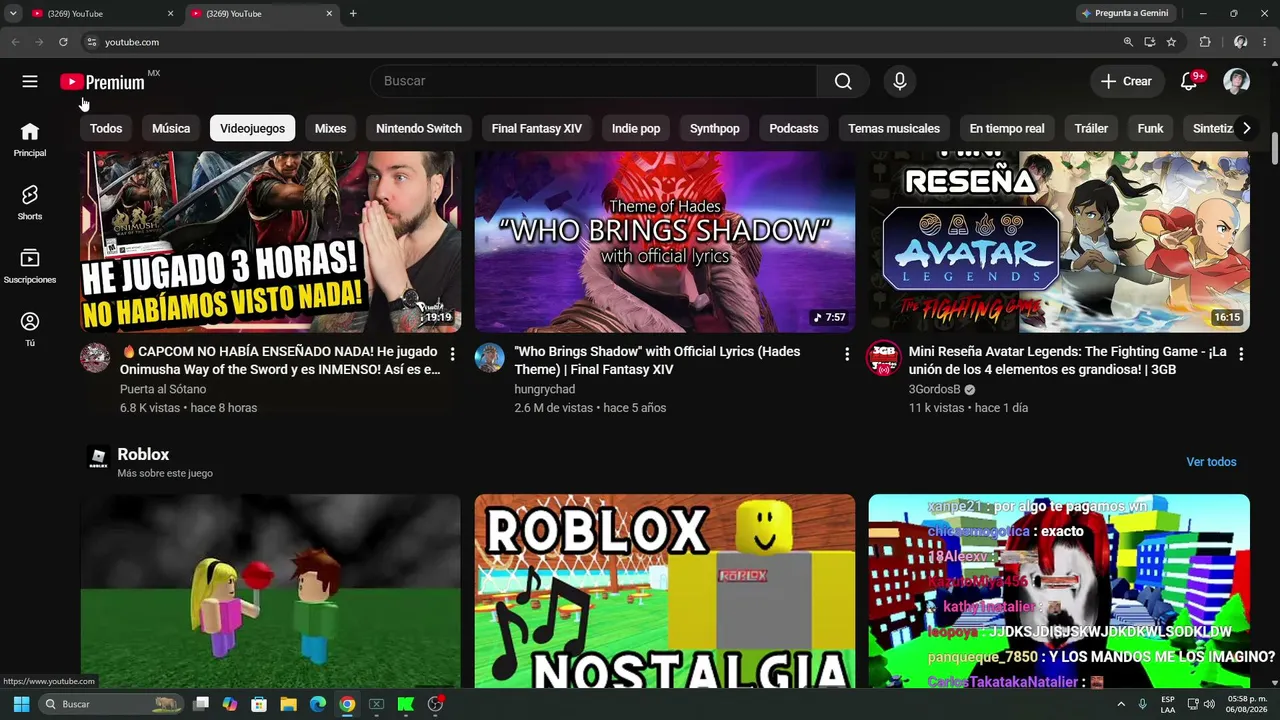Open the 3GordosB channel name
1280x720 pixels.
click(x=934, y=389)
